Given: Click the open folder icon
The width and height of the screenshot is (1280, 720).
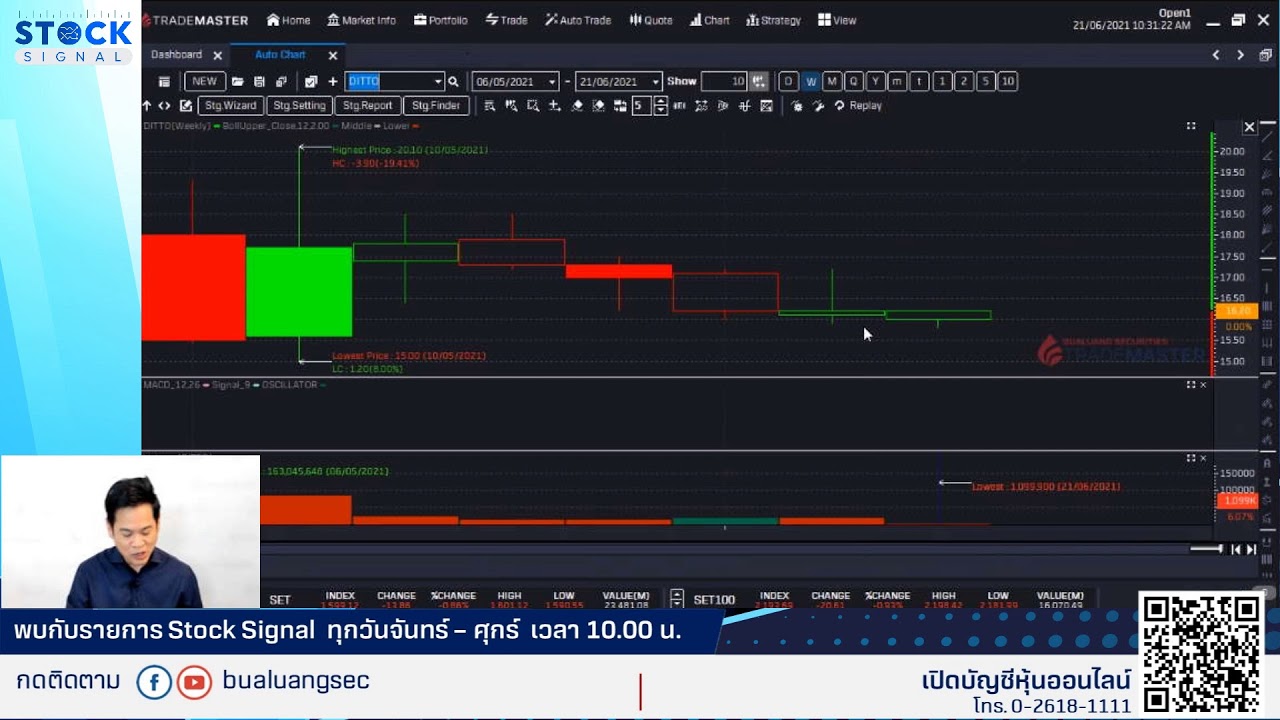Looking at the screenshot, I should [237, 82].
